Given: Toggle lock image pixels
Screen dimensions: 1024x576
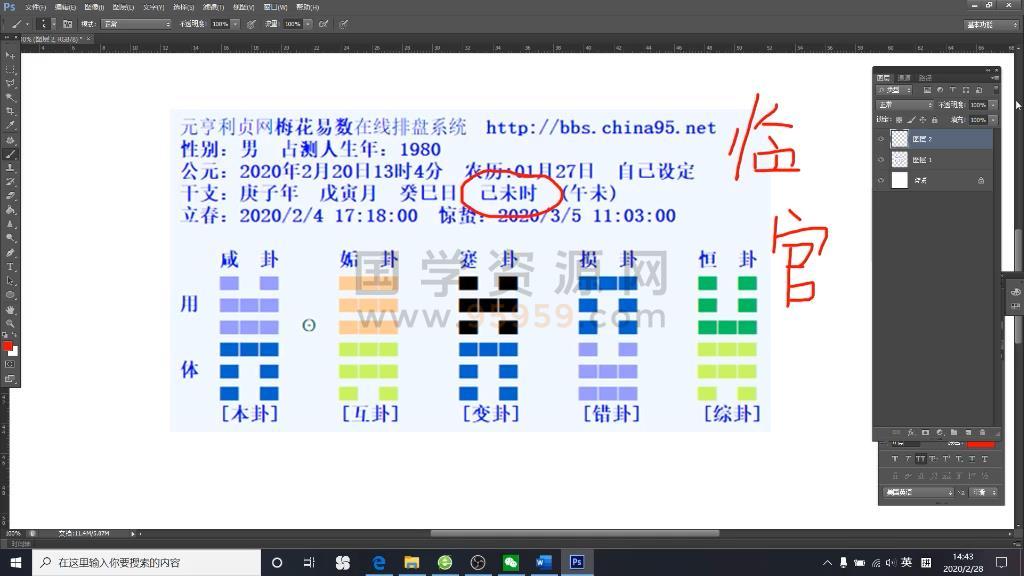Looking at the screenshot, I should point(911,120).
